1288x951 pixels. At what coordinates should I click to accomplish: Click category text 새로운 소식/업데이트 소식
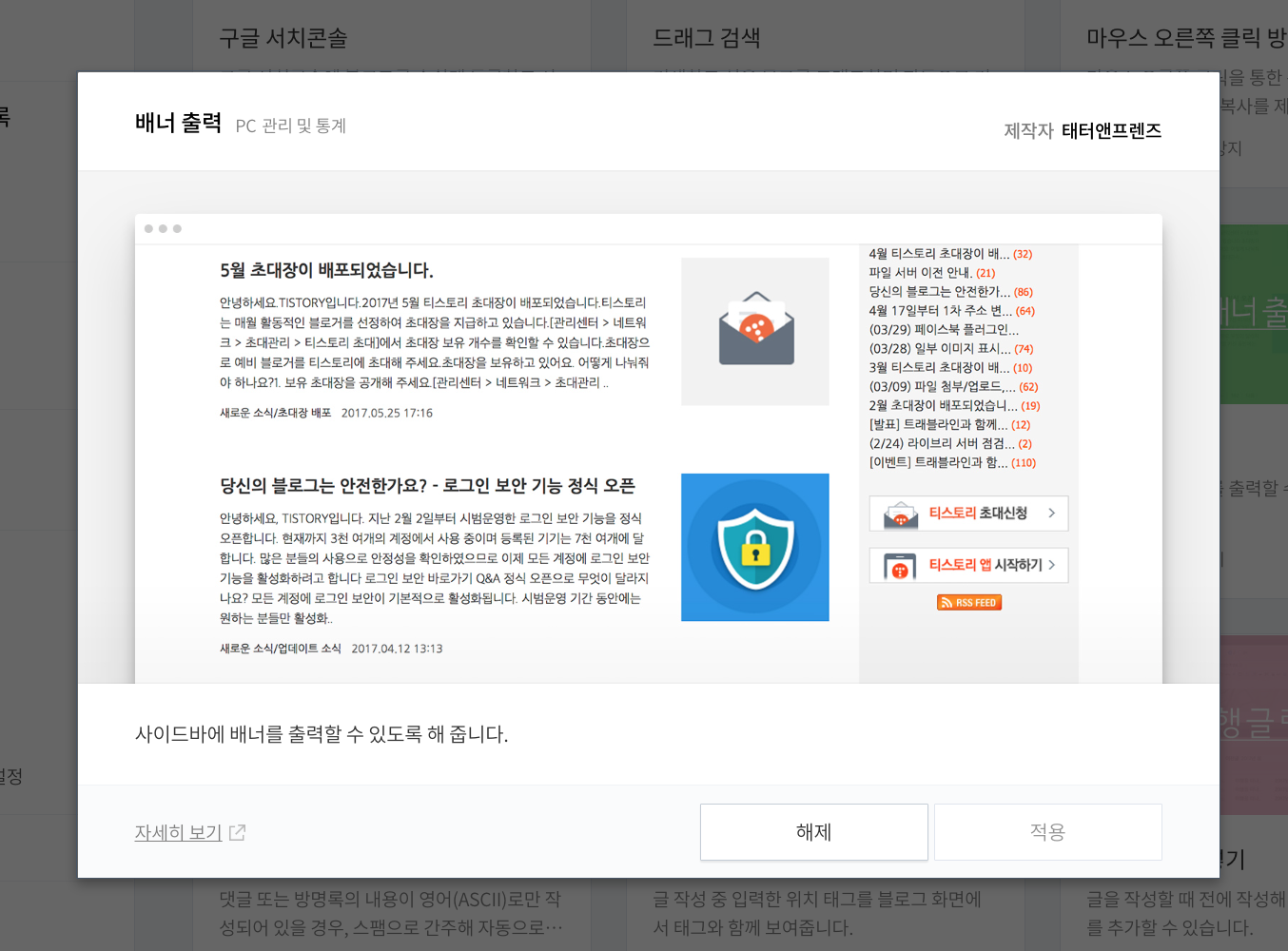click(280, 649)
